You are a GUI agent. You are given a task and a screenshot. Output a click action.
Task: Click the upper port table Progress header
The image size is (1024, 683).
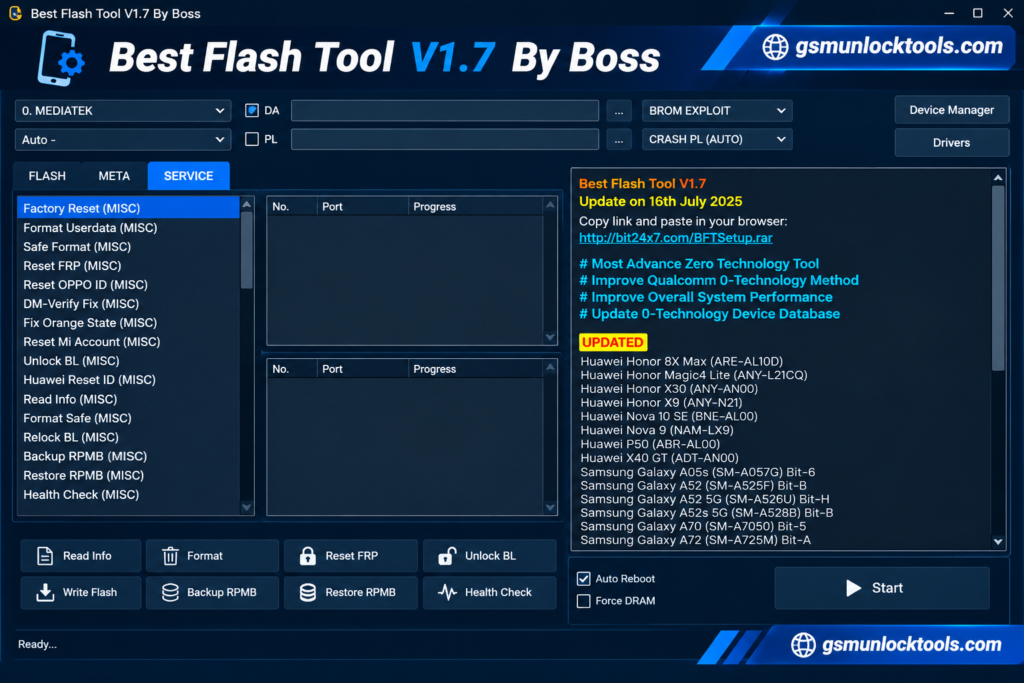(x=475, y=206)
